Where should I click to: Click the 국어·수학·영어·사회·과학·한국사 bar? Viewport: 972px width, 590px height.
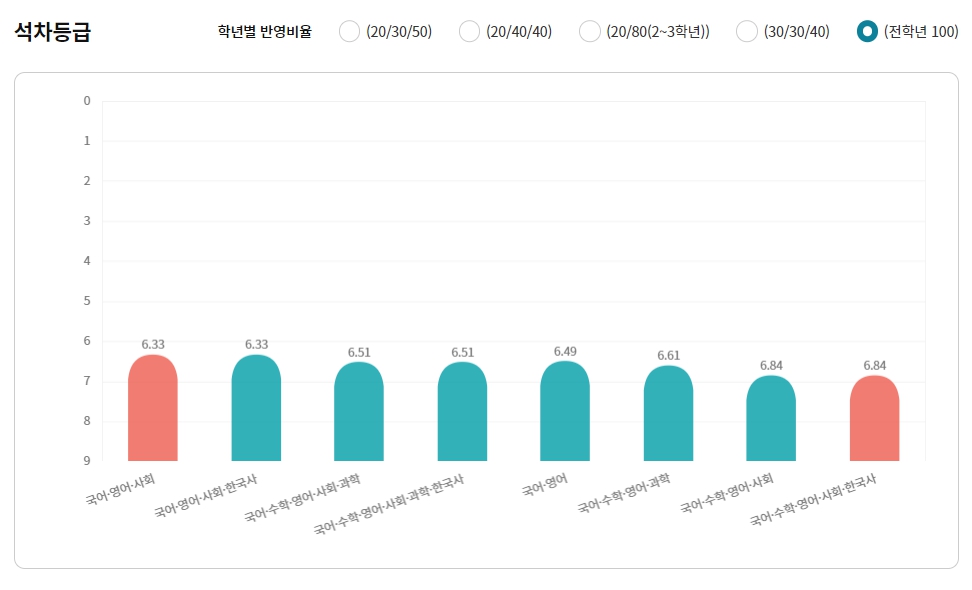pyautogui.click(x=462, y=412)
